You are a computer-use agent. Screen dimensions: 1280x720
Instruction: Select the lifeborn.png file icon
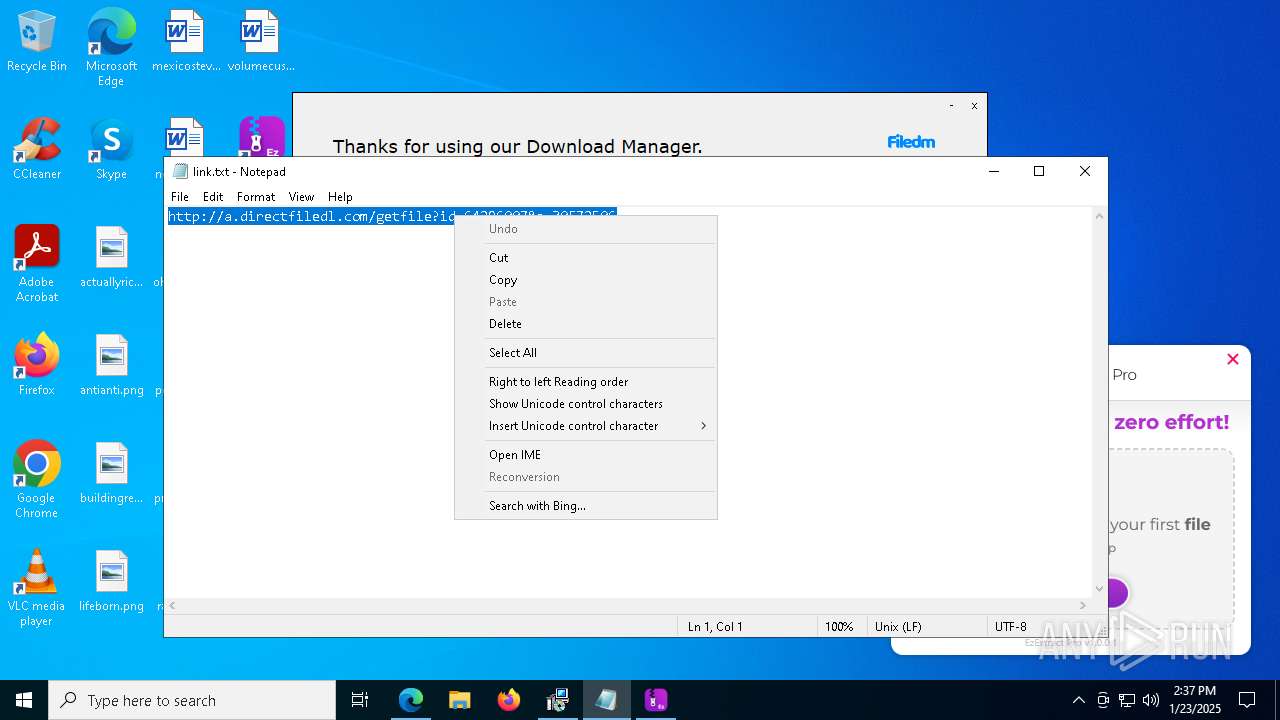tap(111, 582)
